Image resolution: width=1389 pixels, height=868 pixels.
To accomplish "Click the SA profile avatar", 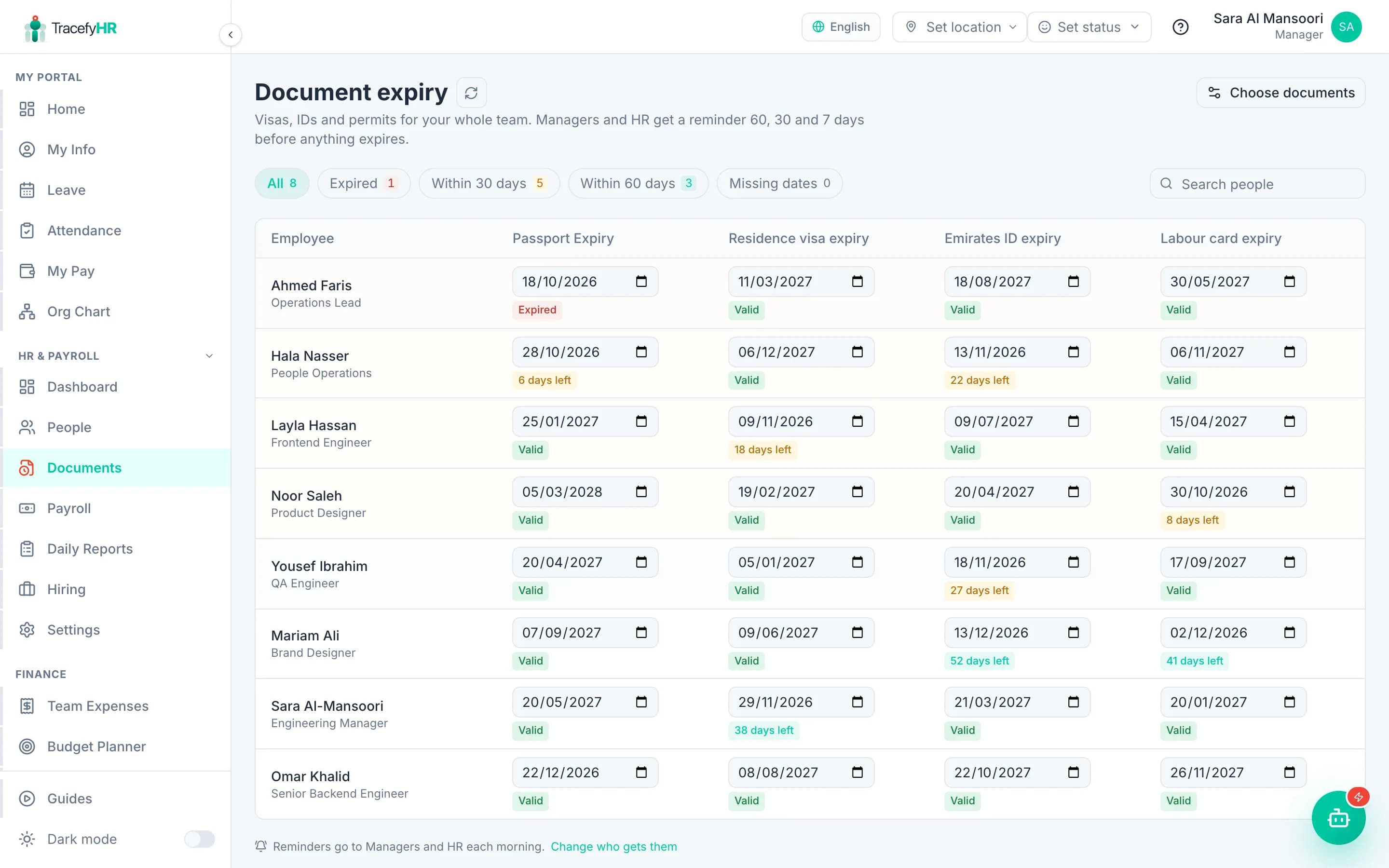I will point(1346,27).
